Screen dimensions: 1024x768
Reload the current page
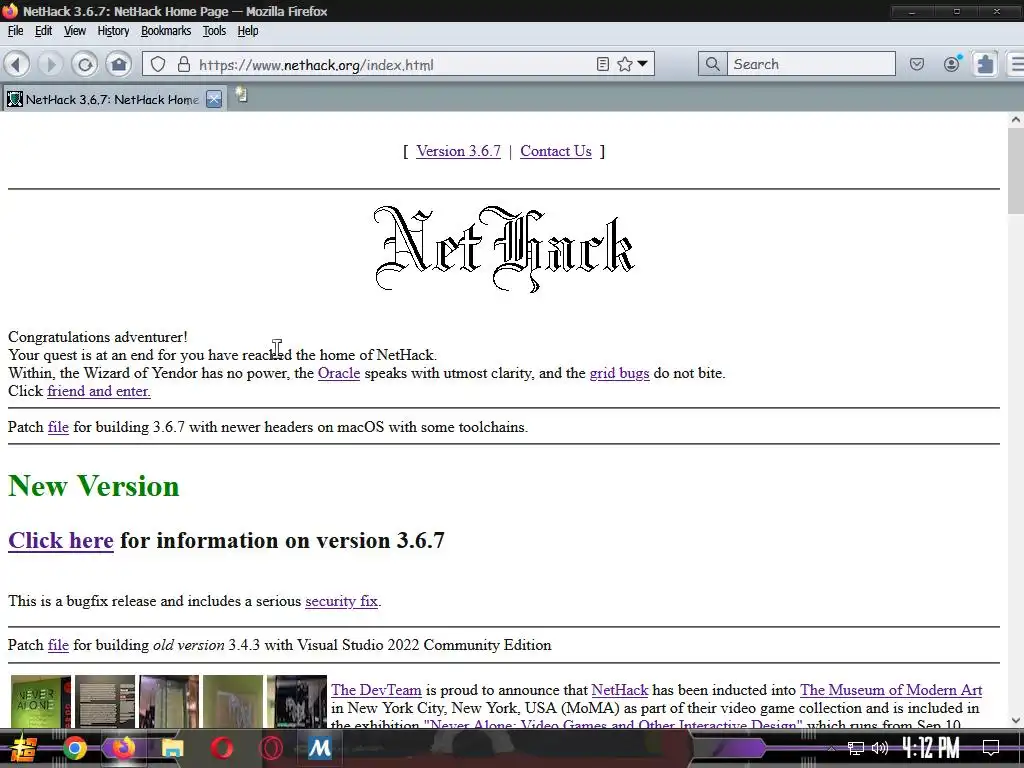84,64
